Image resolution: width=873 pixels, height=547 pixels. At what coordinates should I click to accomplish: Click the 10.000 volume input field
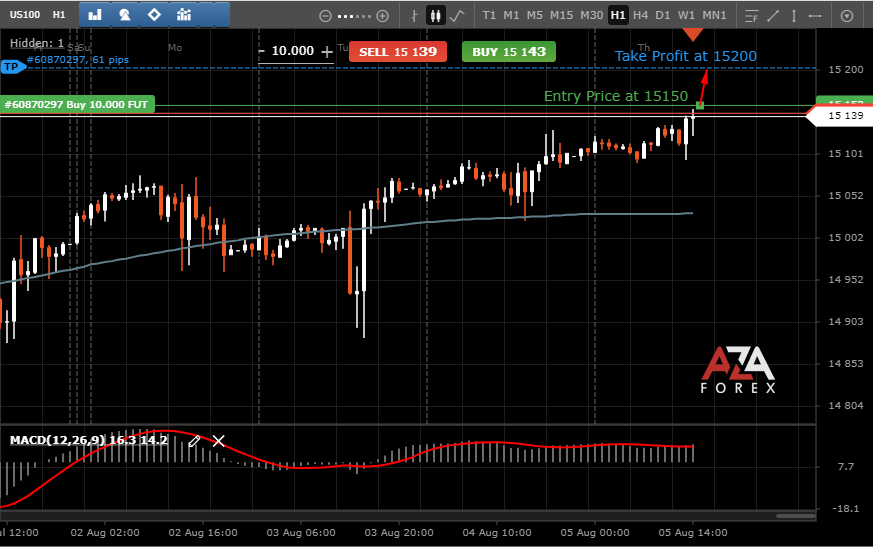293,51
